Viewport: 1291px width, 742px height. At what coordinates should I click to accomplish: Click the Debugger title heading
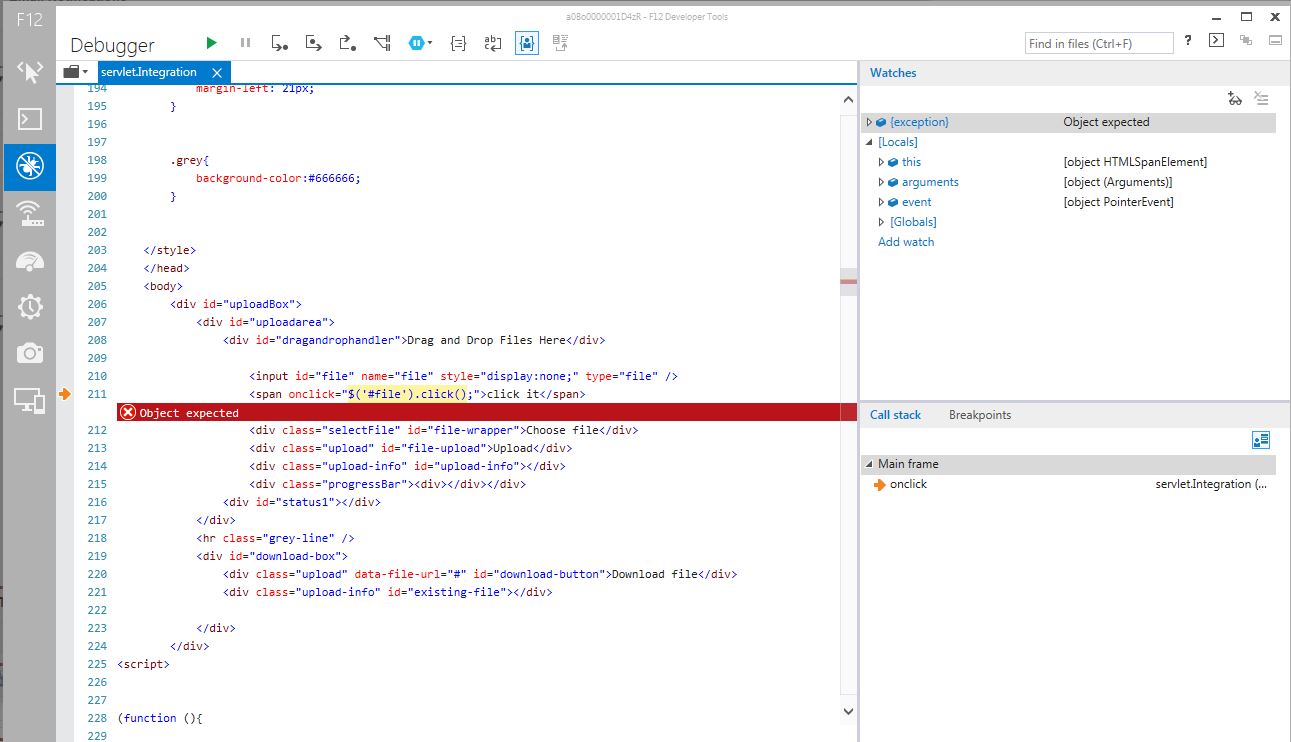point(112,45)
